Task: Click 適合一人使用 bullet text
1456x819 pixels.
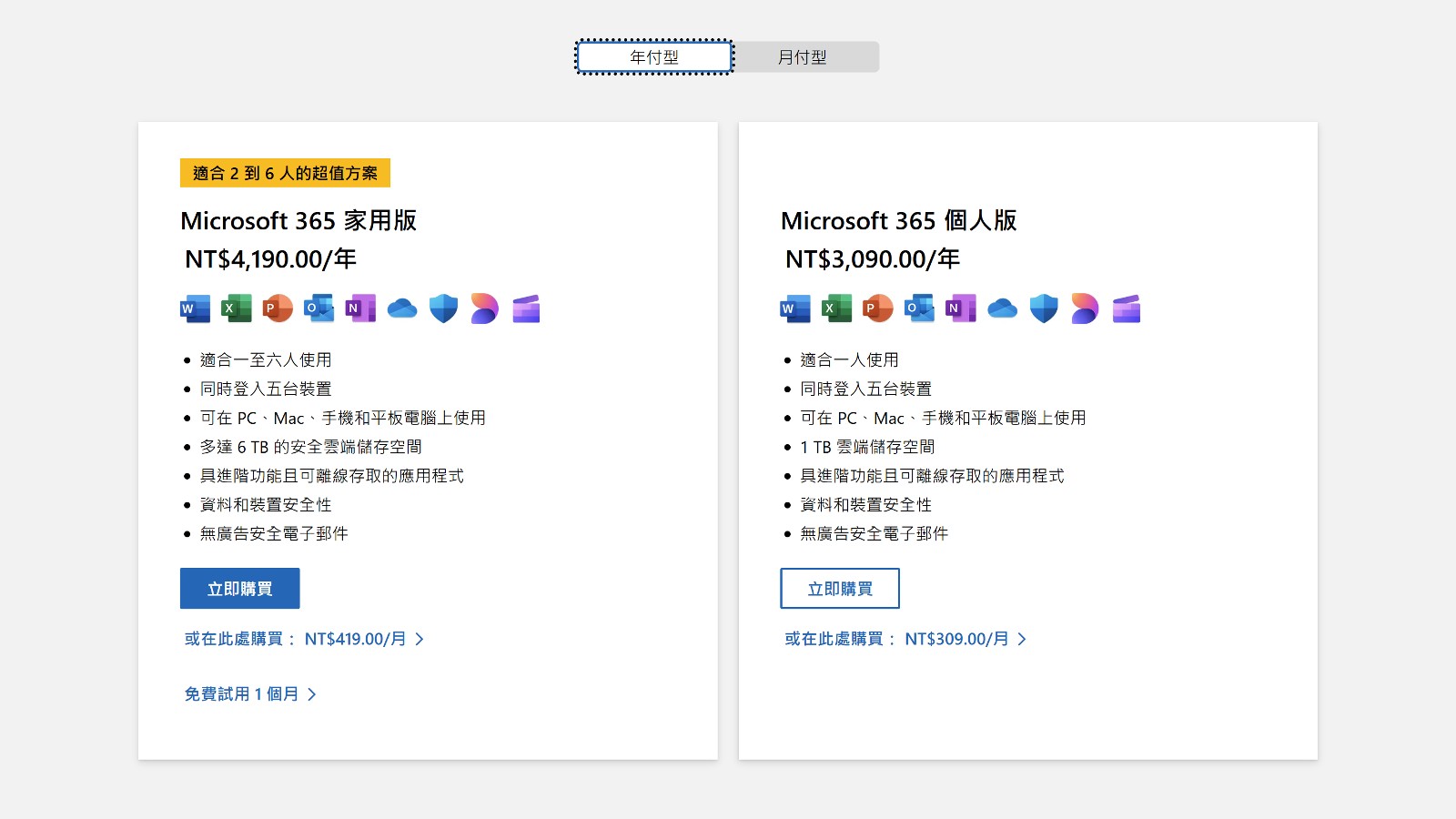Action: [x=849, y=360]
